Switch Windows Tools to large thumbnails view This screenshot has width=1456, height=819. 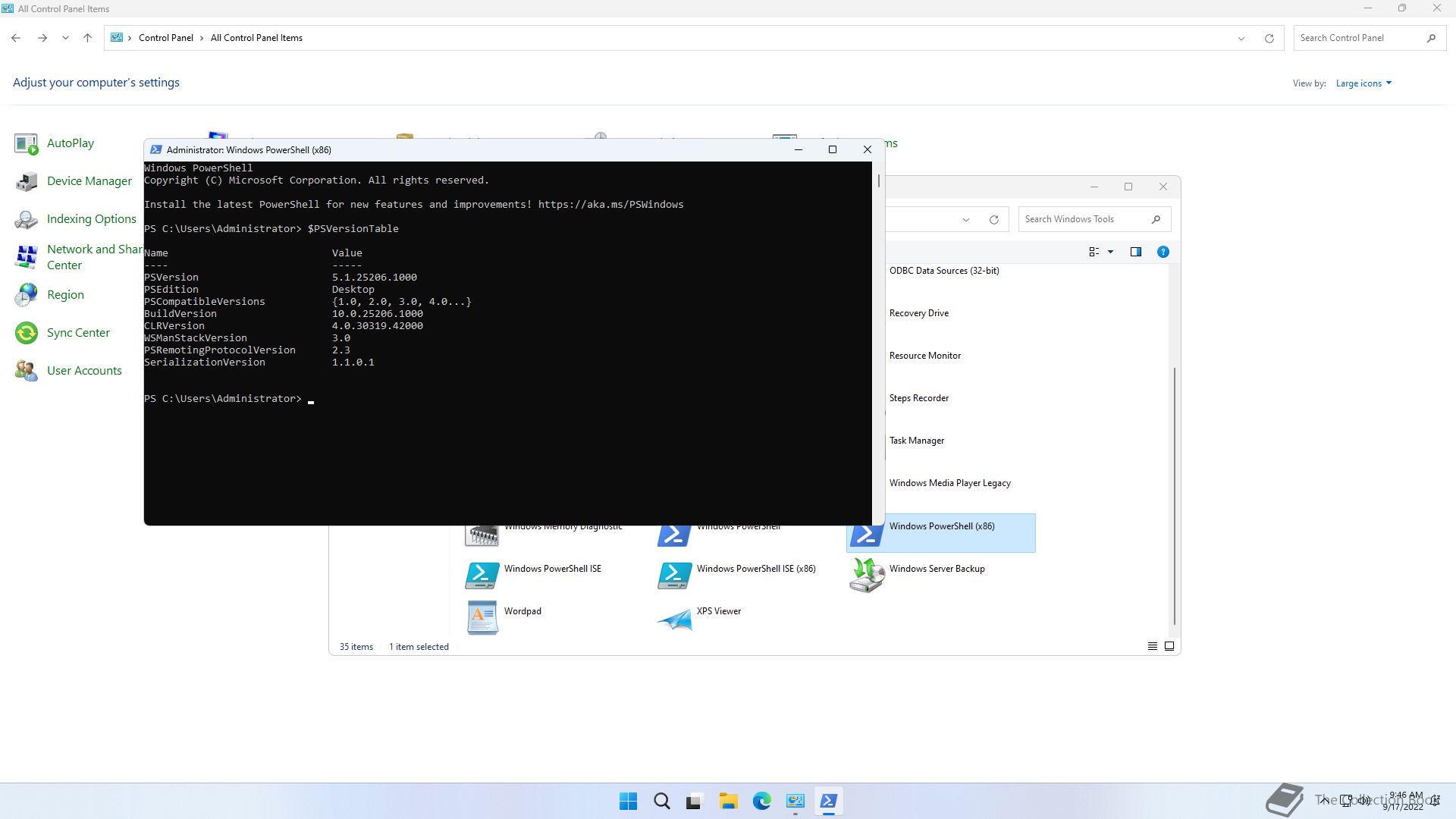[1169, 646]
